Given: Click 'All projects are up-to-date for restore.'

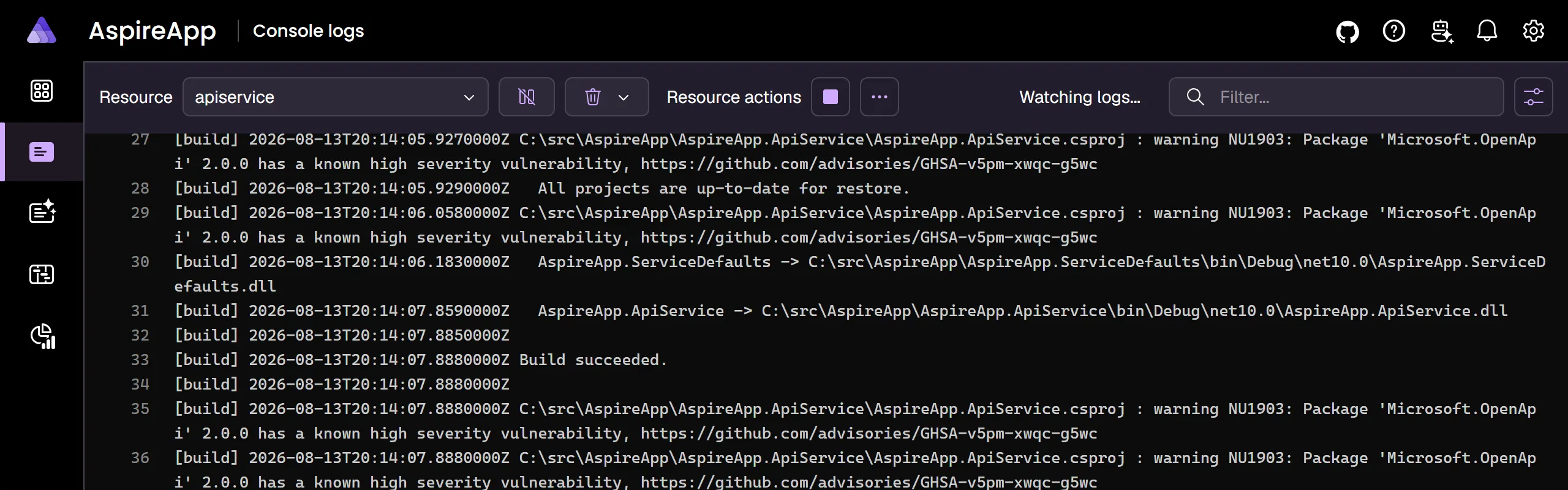Looking at the screenshot, I should click(x=723, y=189).
